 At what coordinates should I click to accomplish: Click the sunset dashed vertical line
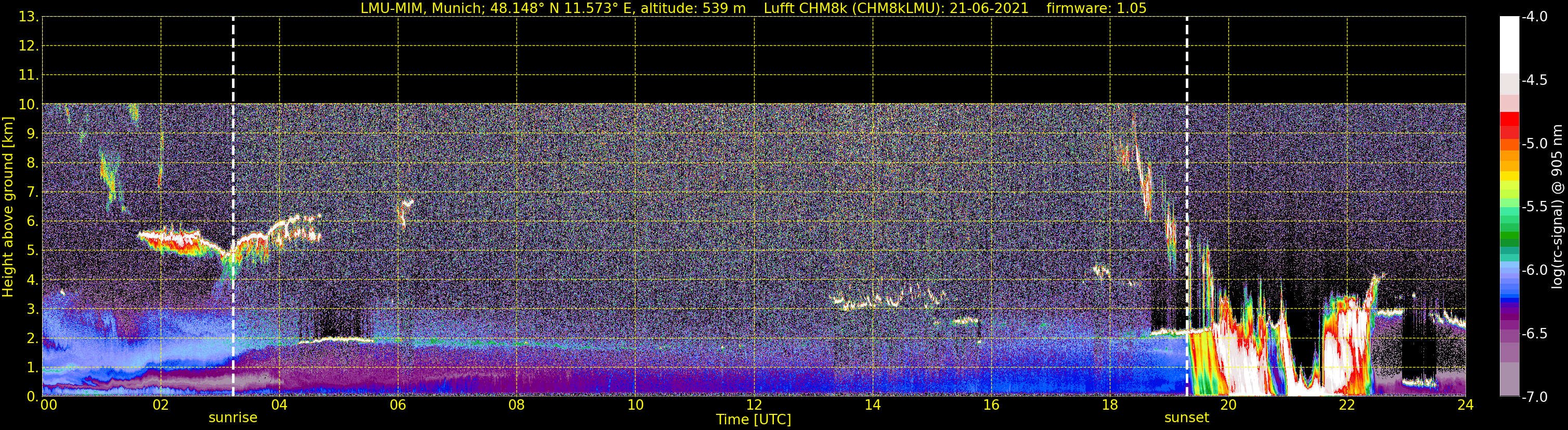1187,207
